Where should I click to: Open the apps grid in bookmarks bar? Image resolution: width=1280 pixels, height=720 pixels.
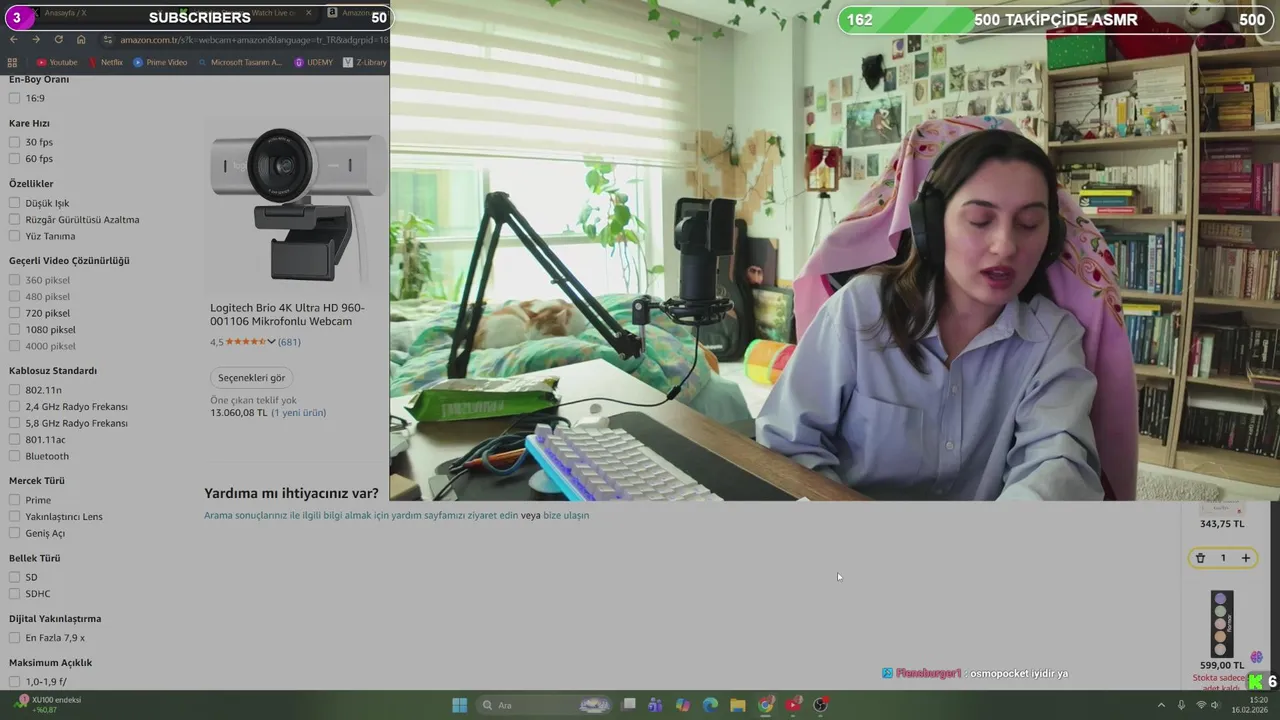(x=12, y=62)
